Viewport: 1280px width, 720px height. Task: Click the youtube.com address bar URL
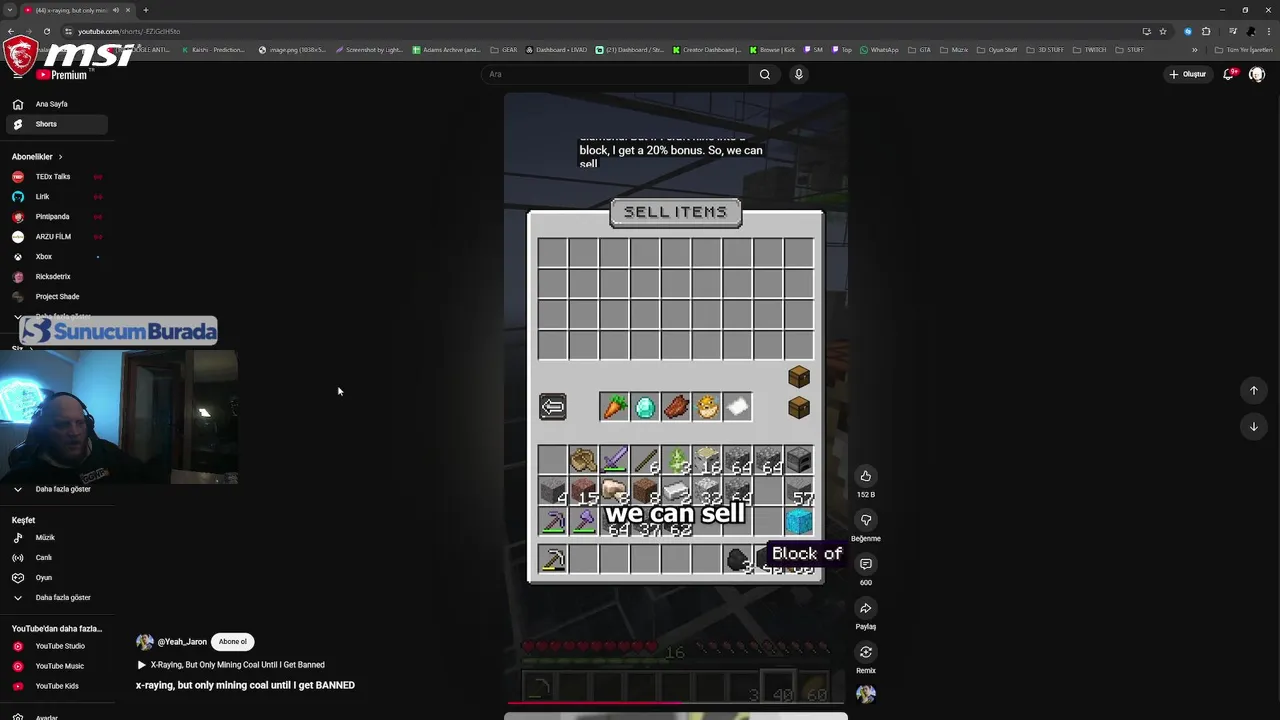(x=128, y=31)
